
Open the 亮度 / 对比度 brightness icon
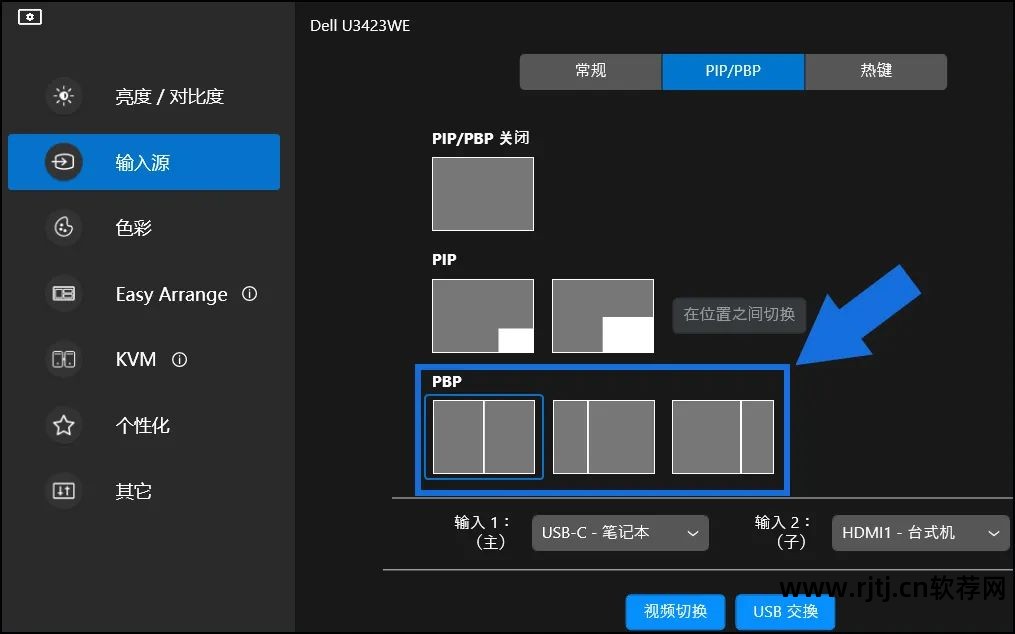(64, 97)
